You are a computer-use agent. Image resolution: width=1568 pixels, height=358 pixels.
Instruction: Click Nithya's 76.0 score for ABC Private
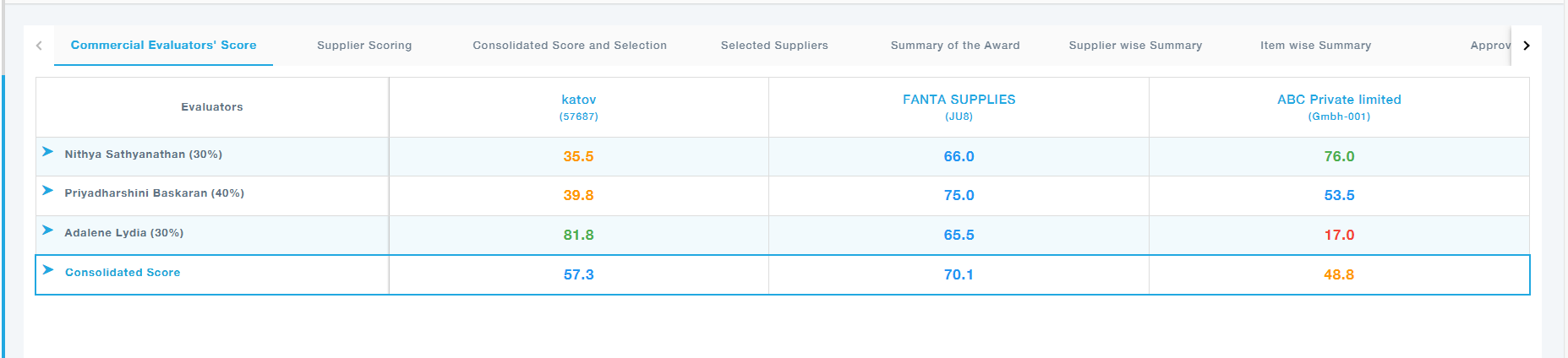(1339, 156)
